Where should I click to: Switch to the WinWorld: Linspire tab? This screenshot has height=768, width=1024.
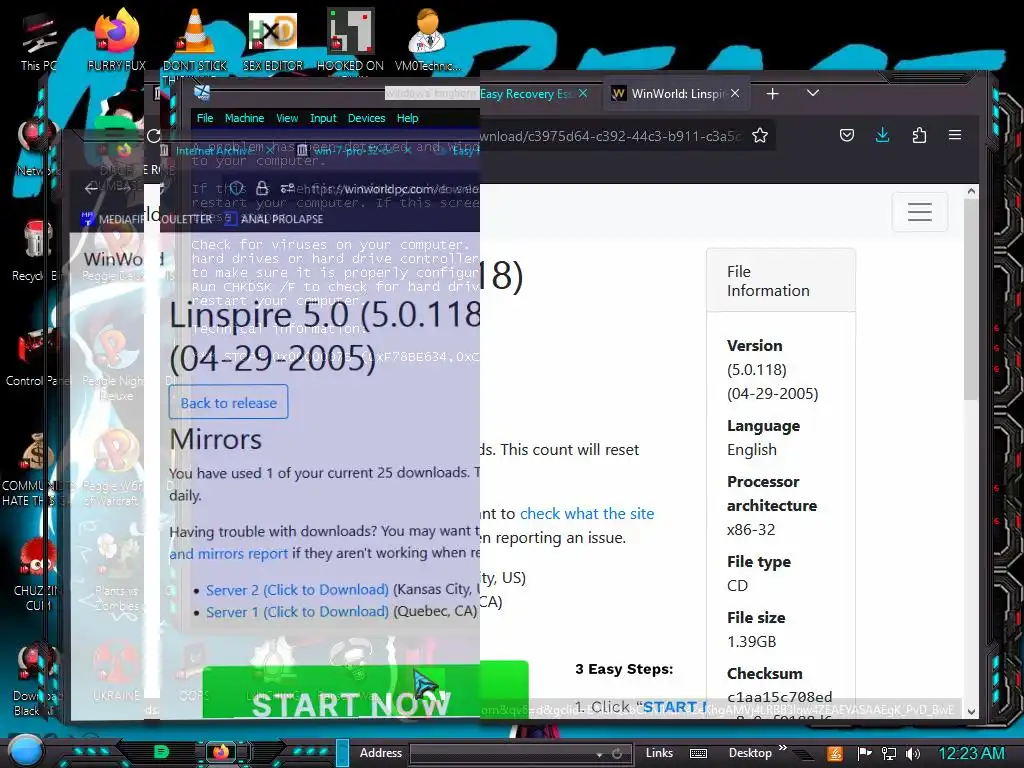677,93
